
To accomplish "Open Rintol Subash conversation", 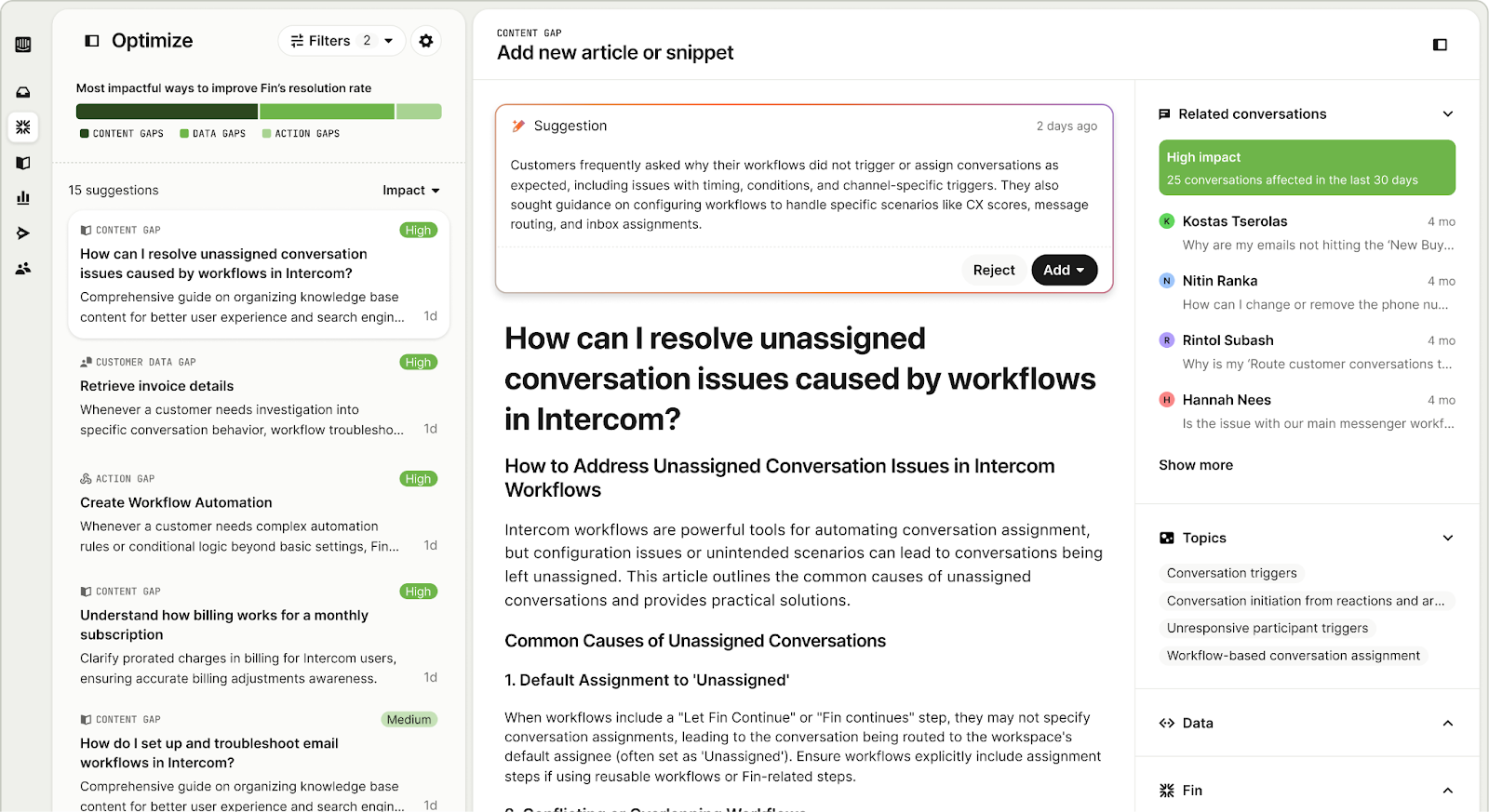I will click(1307, 353).
